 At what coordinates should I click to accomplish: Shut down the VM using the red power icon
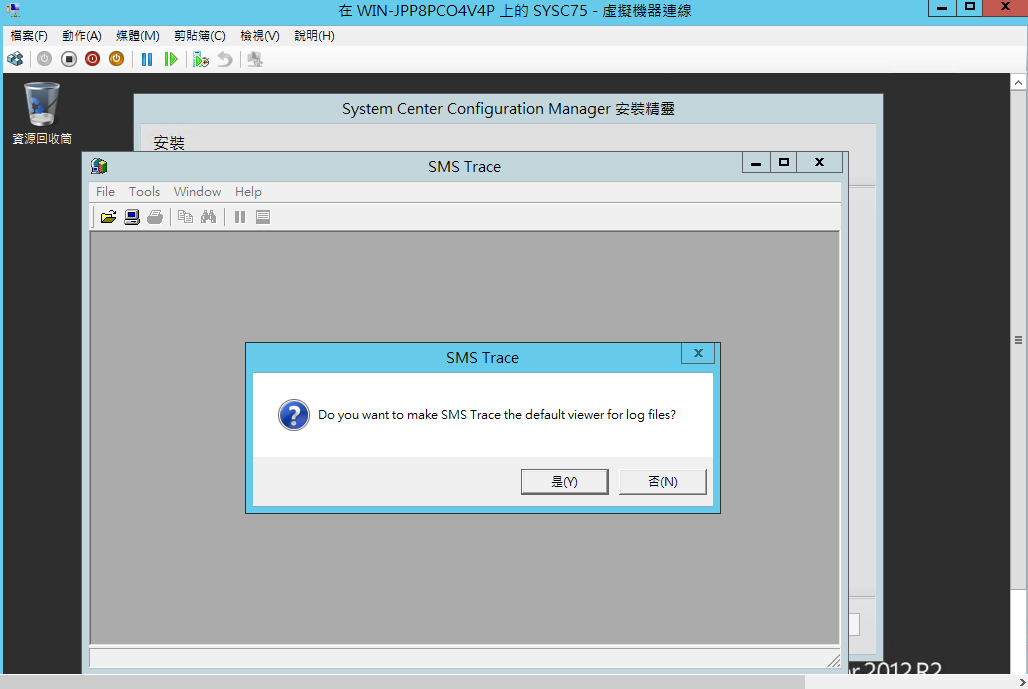(x=92, y=59)
